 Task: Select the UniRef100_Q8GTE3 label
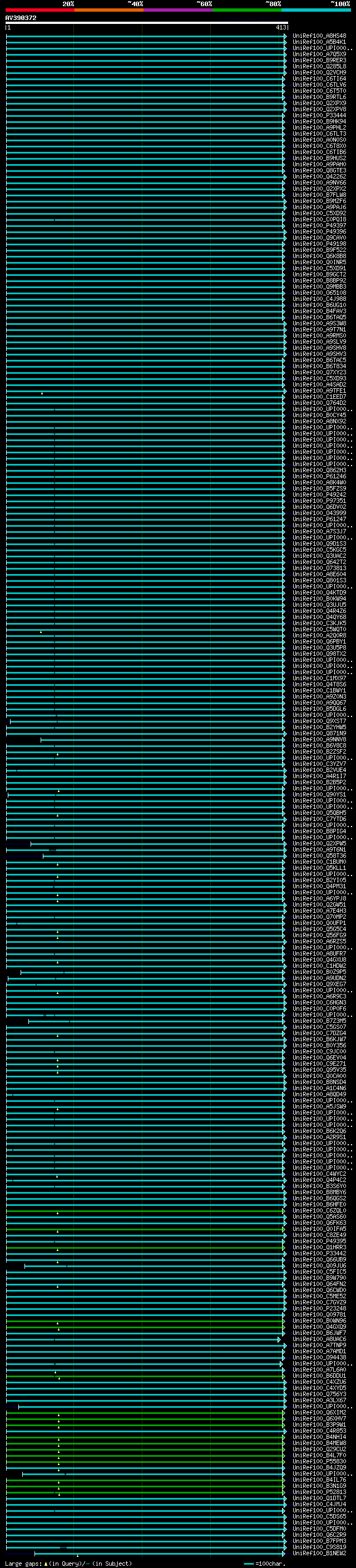click(319, 170)
